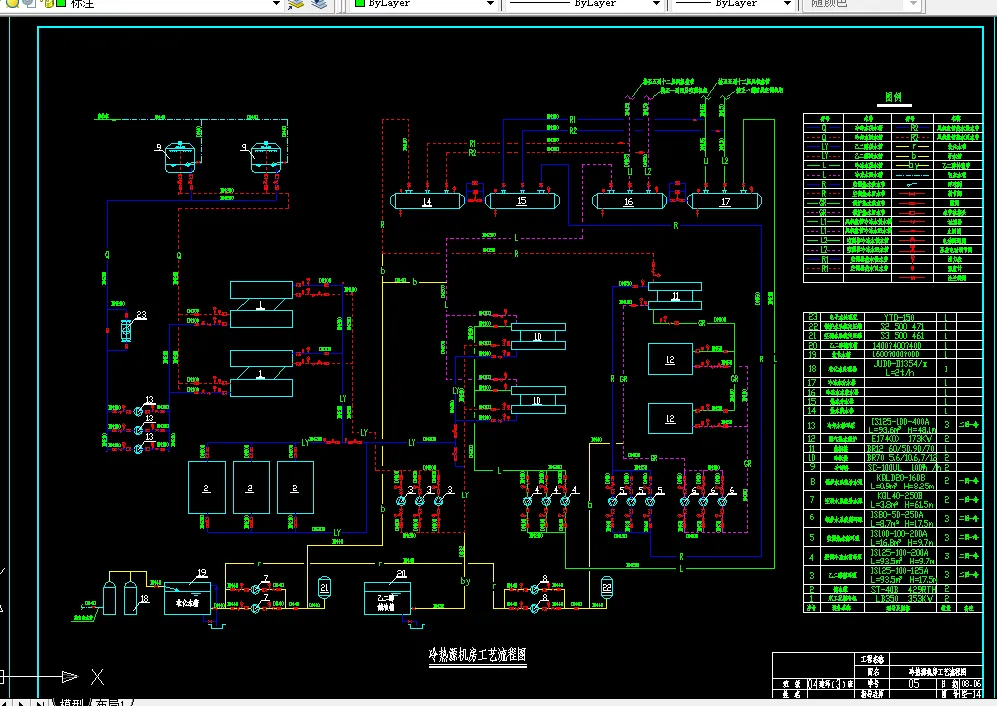Select the ByLayer lineweight combo box

click(x=733, y=4)
